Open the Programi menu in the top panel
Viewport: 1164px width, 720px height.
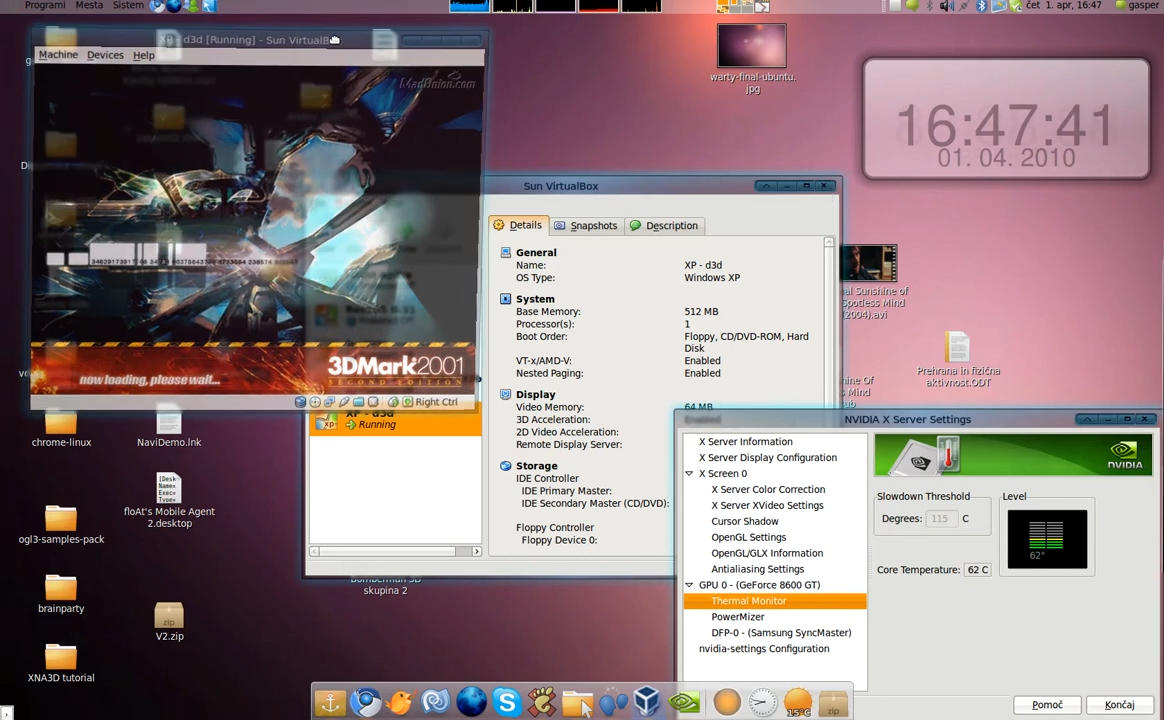(x=45, y=5)
